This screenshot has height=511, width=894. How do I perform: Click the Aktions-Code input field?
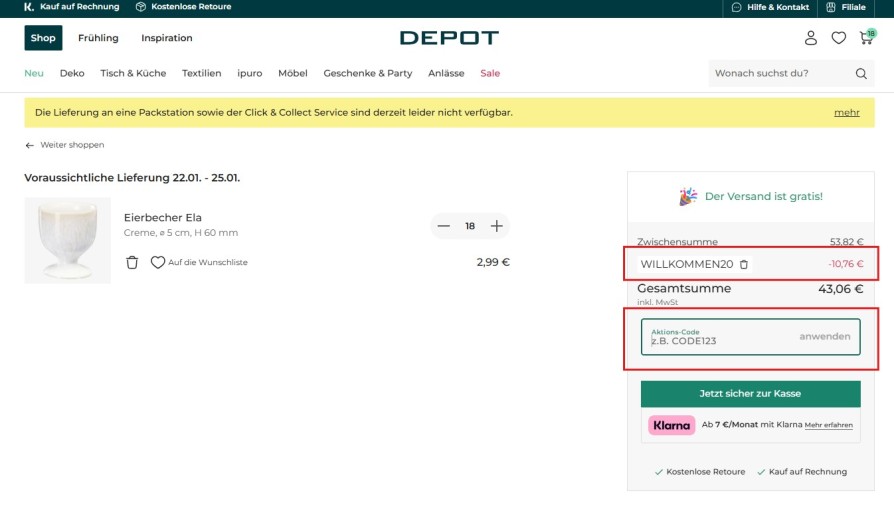point(715,338)
